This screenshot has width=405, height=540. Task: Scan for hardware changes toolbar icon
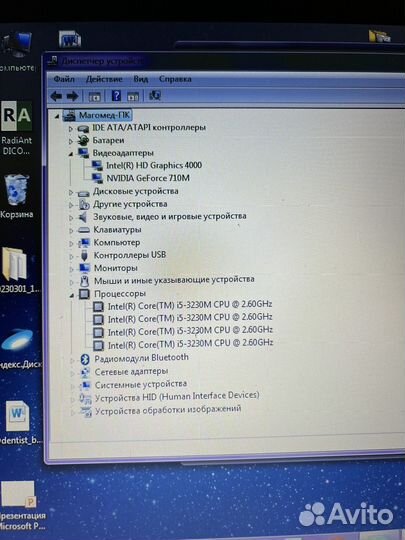155,95
